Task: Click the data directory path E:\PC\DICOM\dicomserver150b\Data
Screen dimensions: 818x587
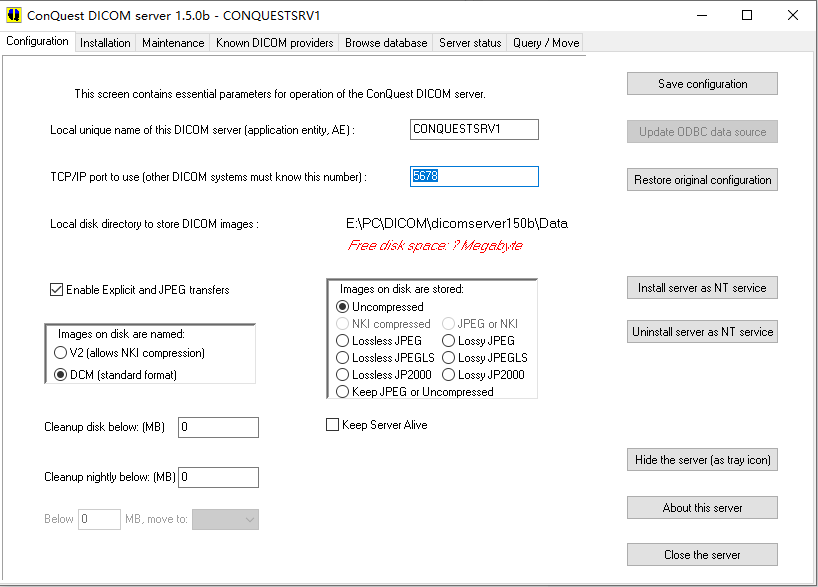Action: click(457, 224)
